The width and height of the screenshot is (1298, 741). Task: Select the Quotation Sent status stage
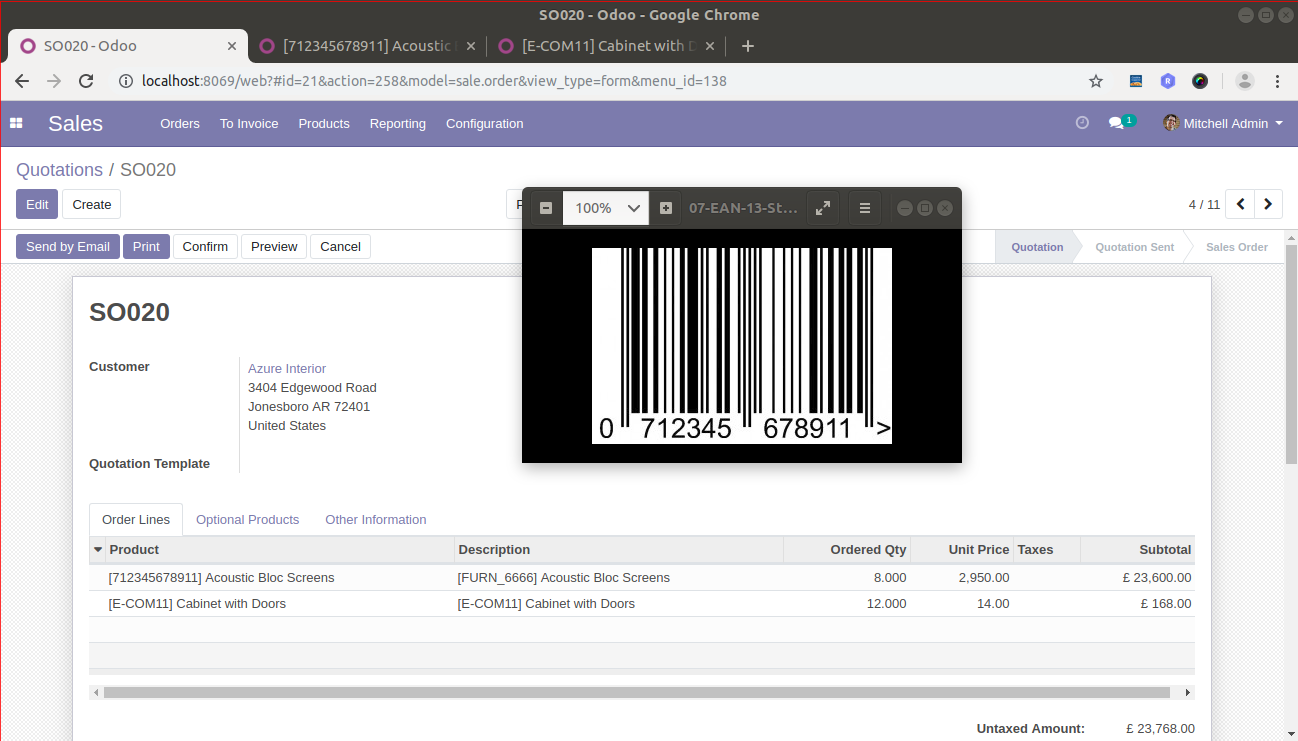point(1134,247)
